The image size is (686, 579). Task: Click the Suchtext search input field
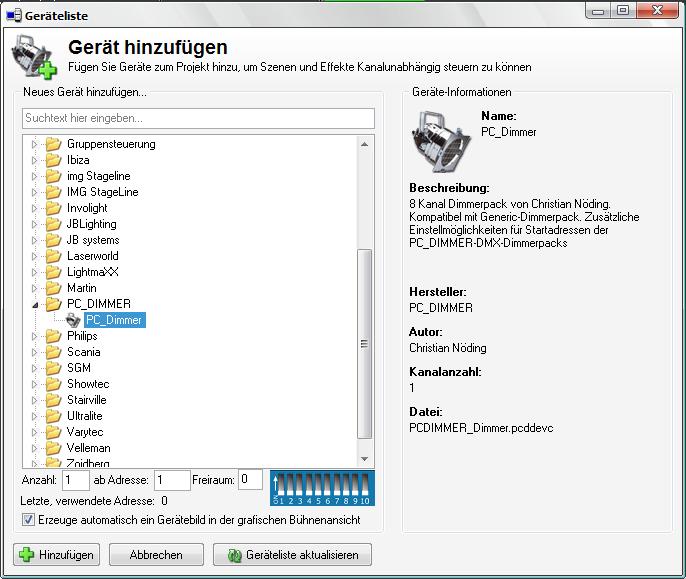point(198,119)
